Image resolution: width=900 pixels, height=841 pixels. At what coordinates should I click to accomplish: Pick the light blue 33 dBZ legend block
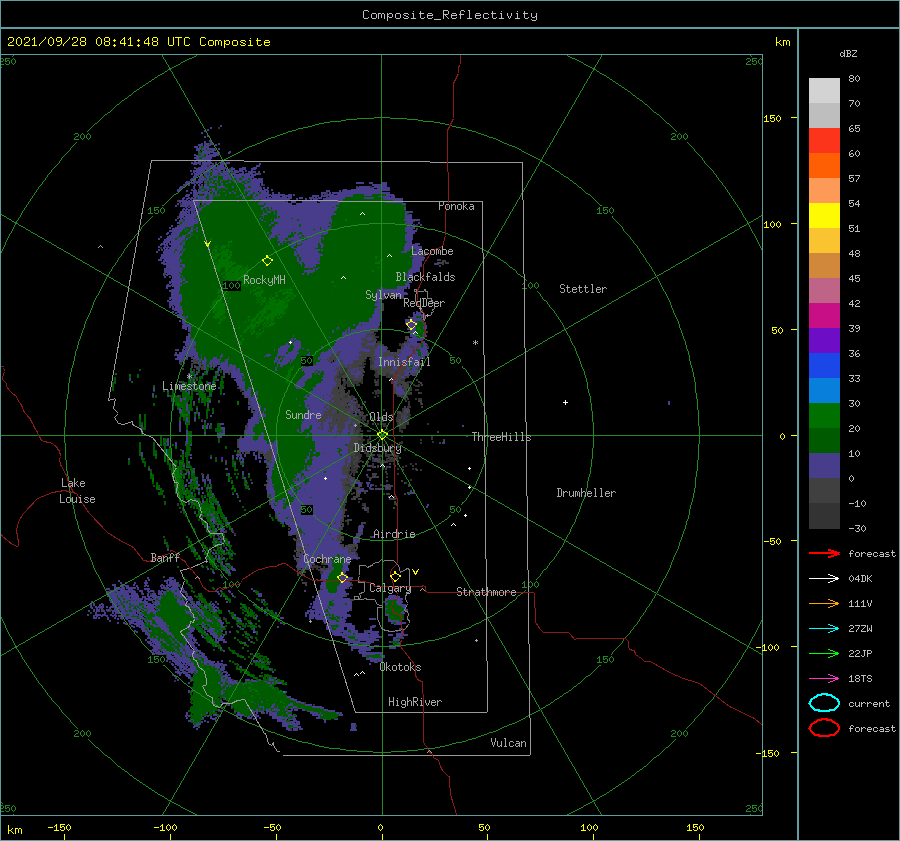pyautogui.click(x=824, y=390)
